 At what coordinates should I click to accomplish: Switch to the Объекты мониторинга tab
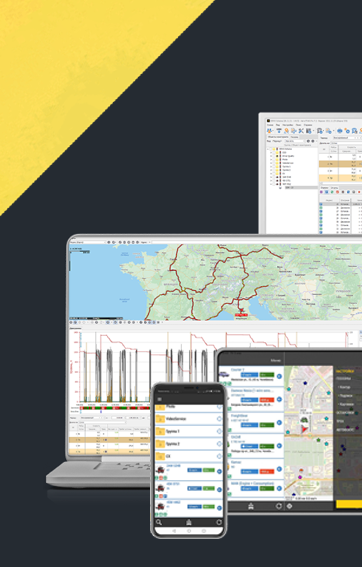[278, 137]
